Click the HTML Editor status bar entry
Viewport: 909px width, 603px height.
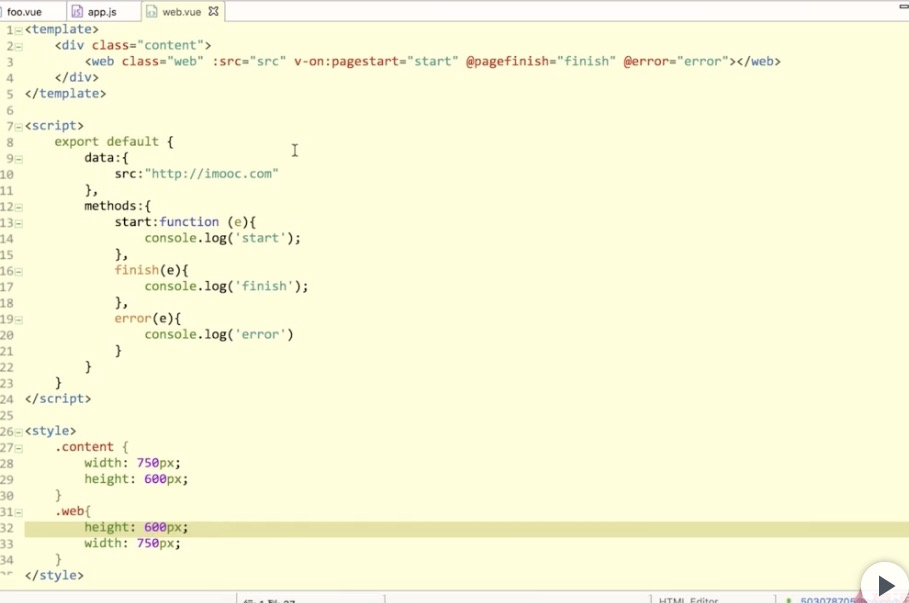click(688, 600)
